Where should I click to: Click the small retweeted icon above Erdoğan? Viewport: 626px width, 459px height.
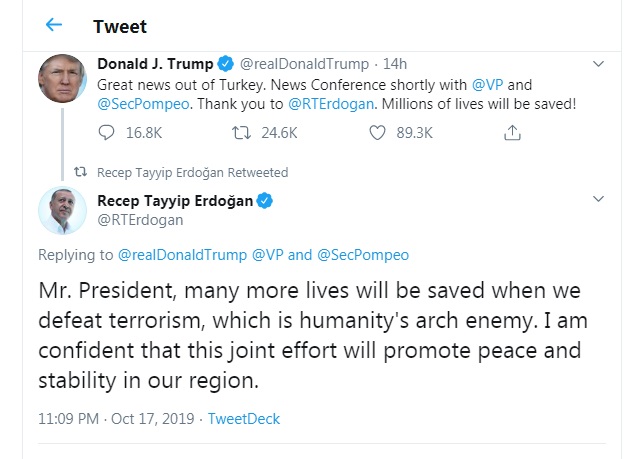click(x=81, y=173)
